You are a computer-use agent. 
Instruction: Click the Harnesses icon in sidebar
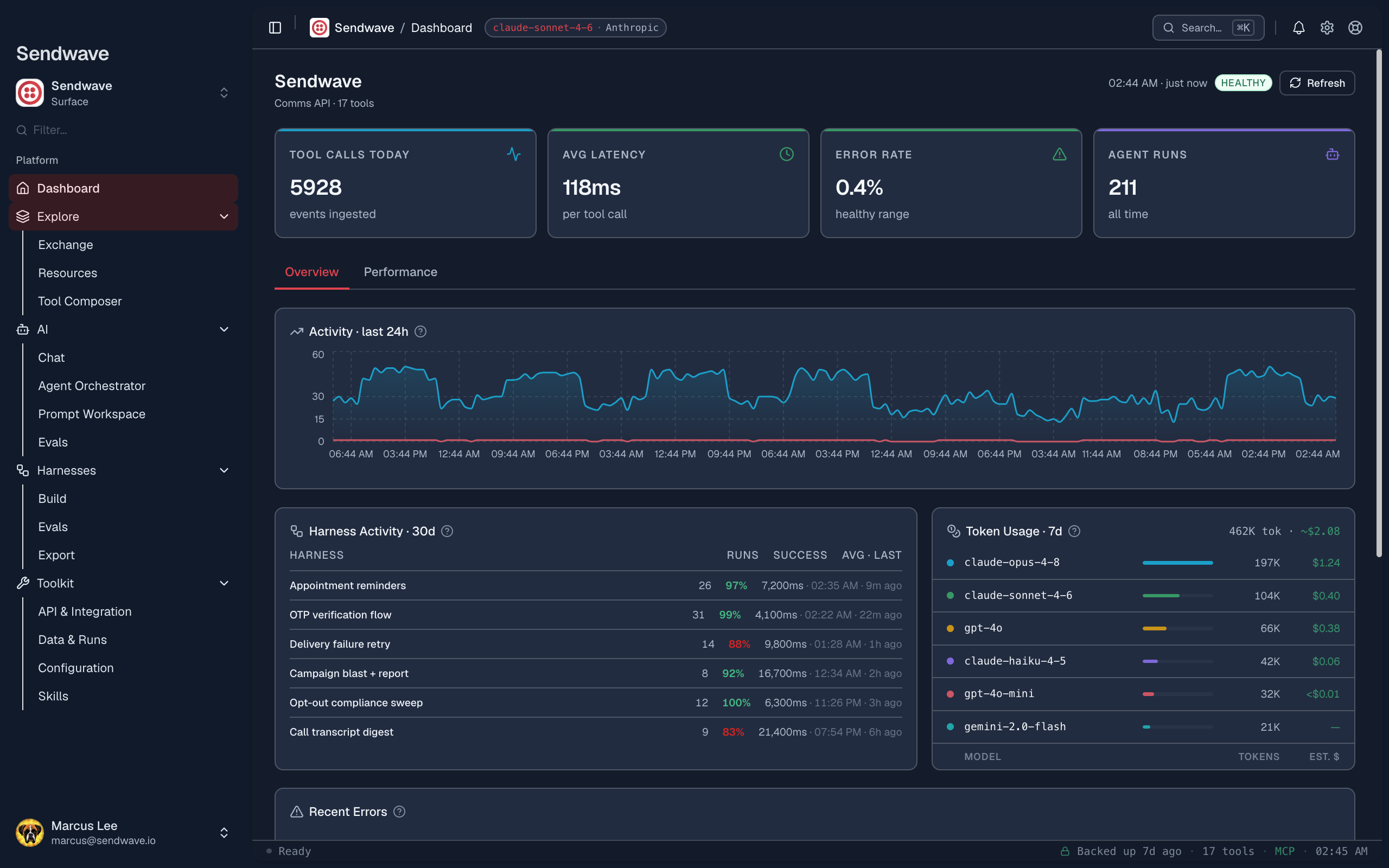(23, 471)
